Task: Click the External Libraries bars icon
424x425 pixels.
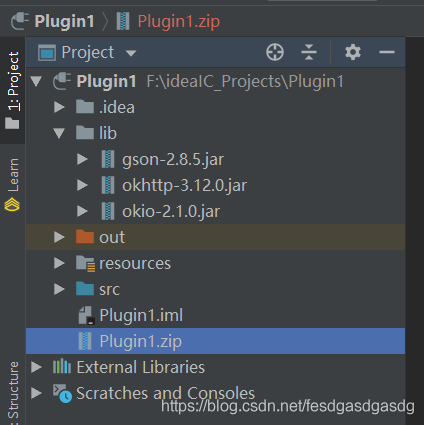Action: (62, 367)
